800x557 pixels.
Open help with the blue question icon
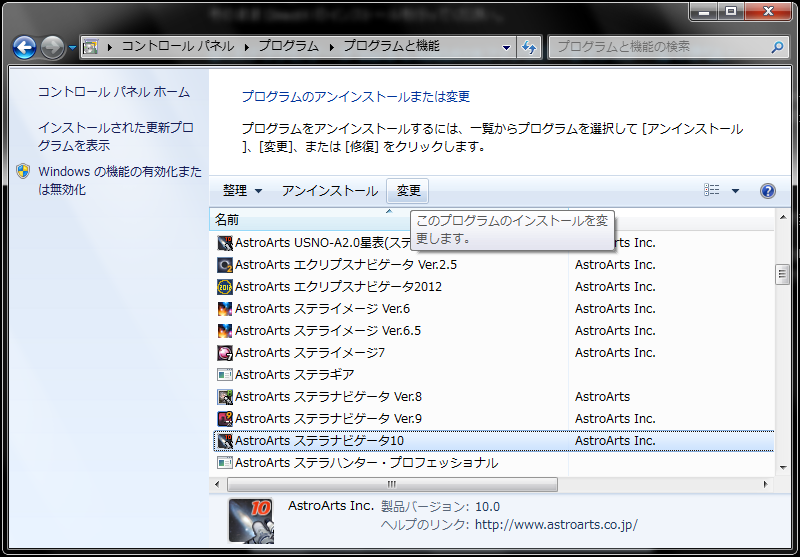click(x=767, y=191)
